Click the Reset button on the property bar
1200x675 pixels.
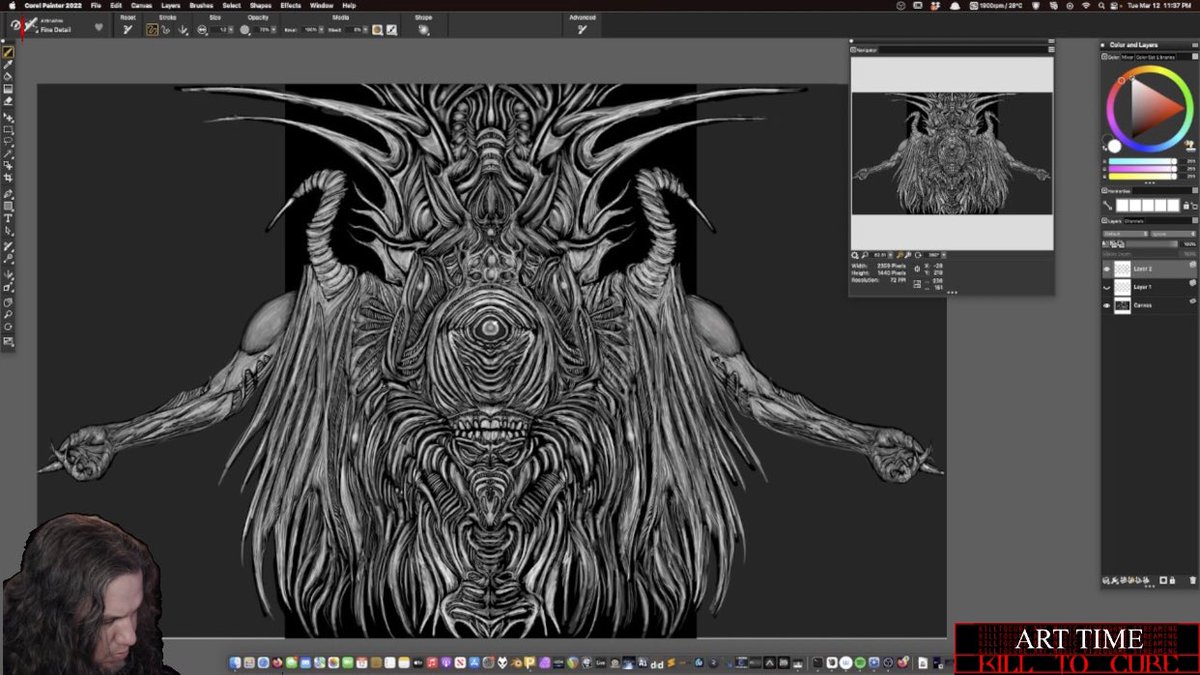(x=126, y=28)
